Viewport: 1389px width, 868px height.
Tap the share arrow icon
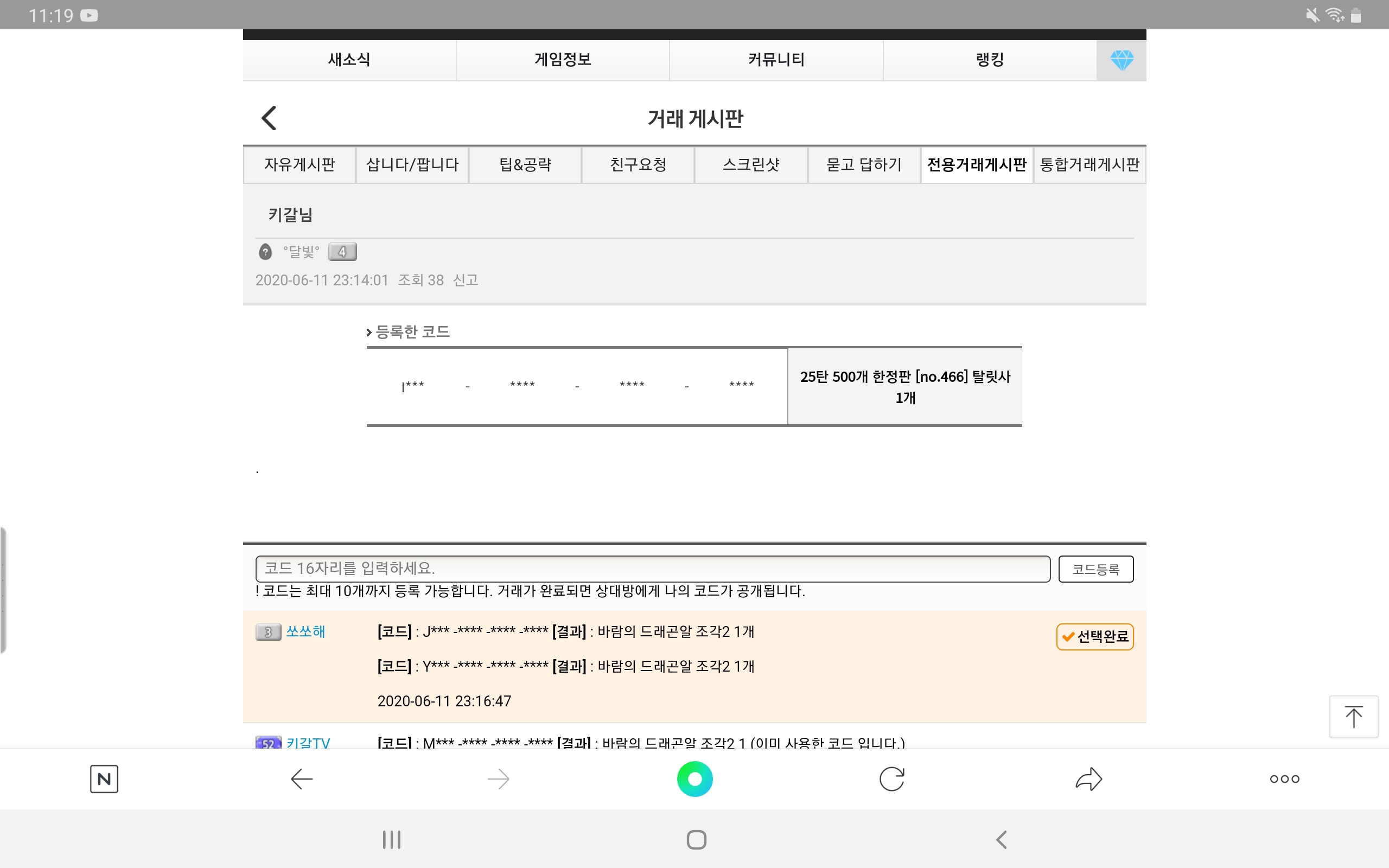point(1088,778)
